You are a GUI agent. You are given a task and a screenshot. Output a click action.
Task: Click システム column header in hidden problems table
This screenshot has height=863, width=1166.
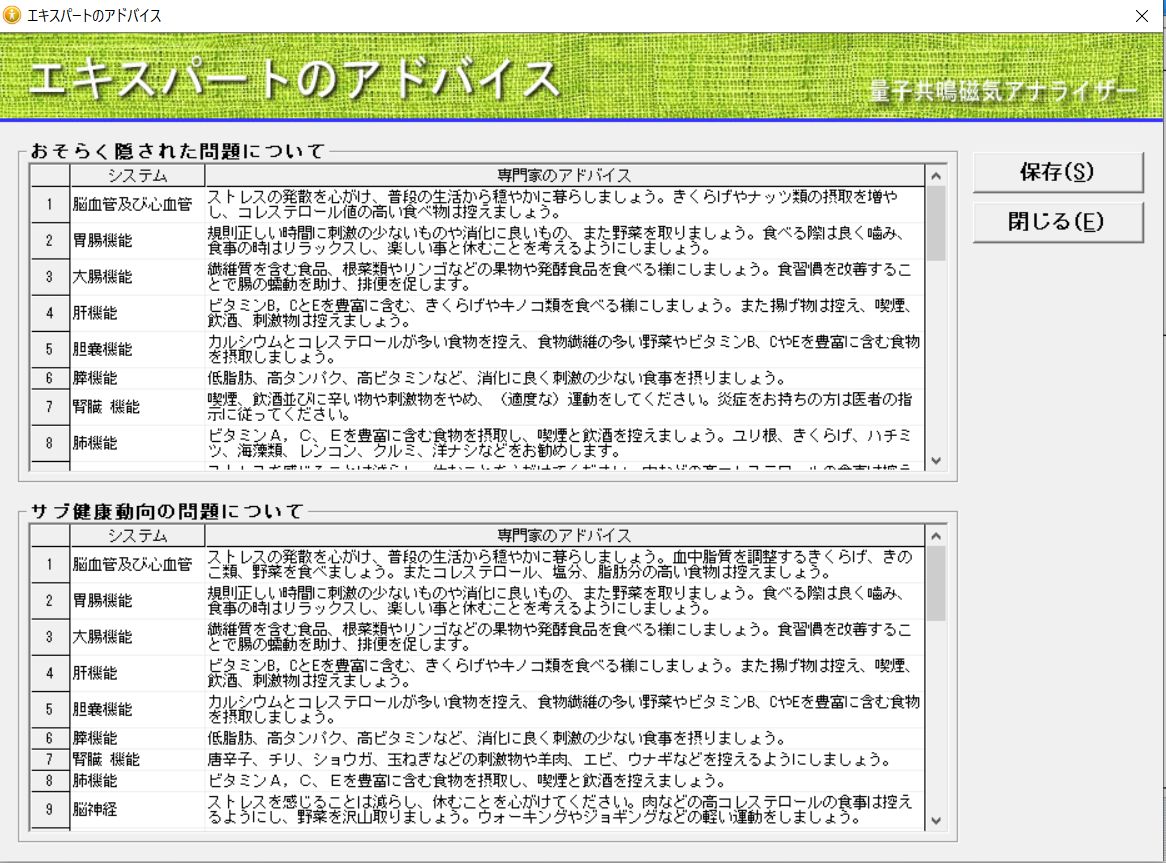(137, 175)
